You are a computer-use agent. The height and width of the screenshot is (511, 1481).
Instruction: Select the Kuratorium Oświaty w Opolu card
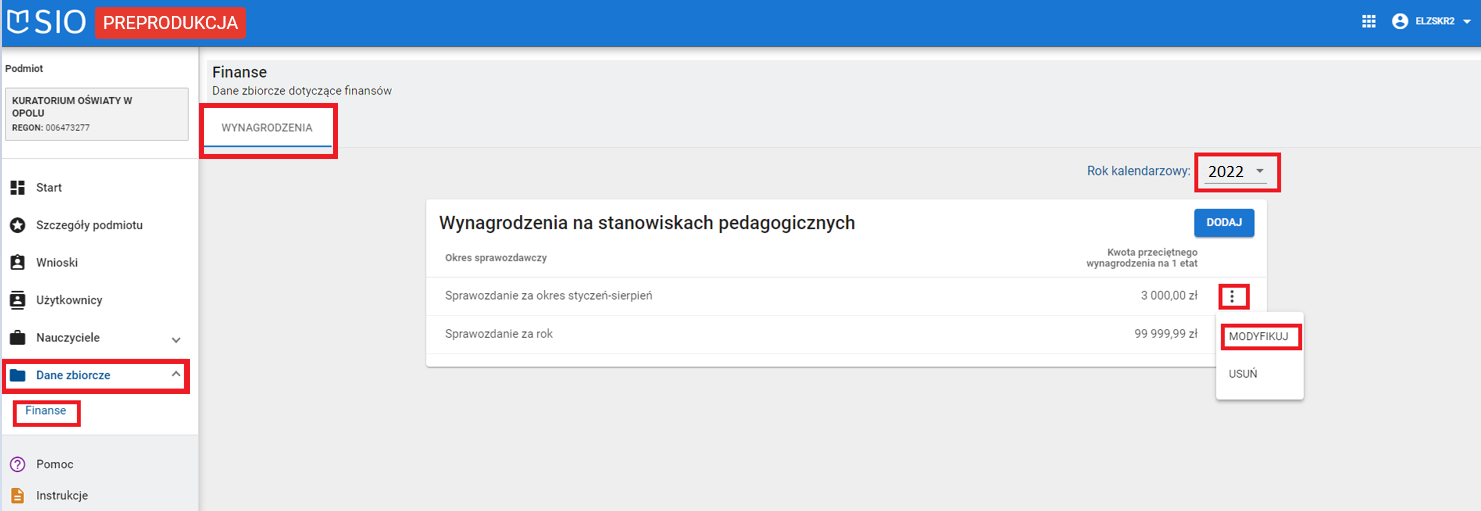click(x=96, y=114)
